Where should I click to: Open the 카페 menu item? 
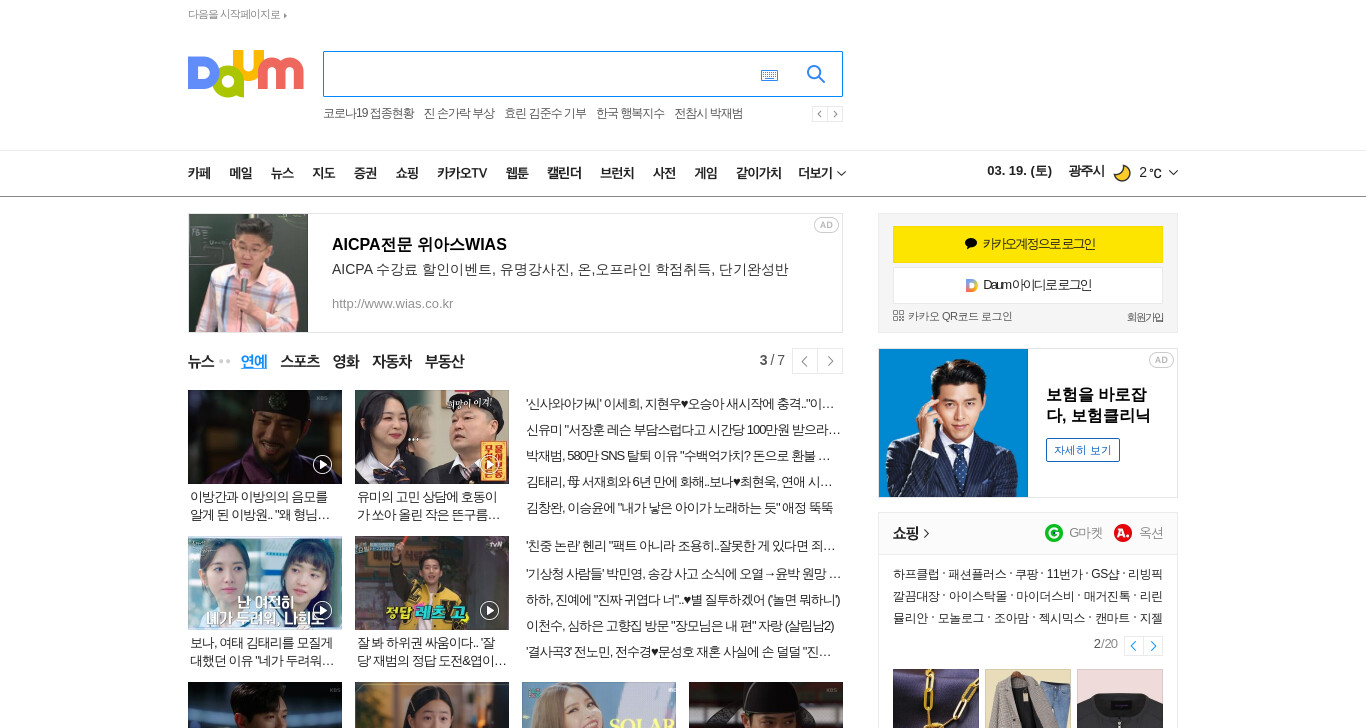coord(199,173)
